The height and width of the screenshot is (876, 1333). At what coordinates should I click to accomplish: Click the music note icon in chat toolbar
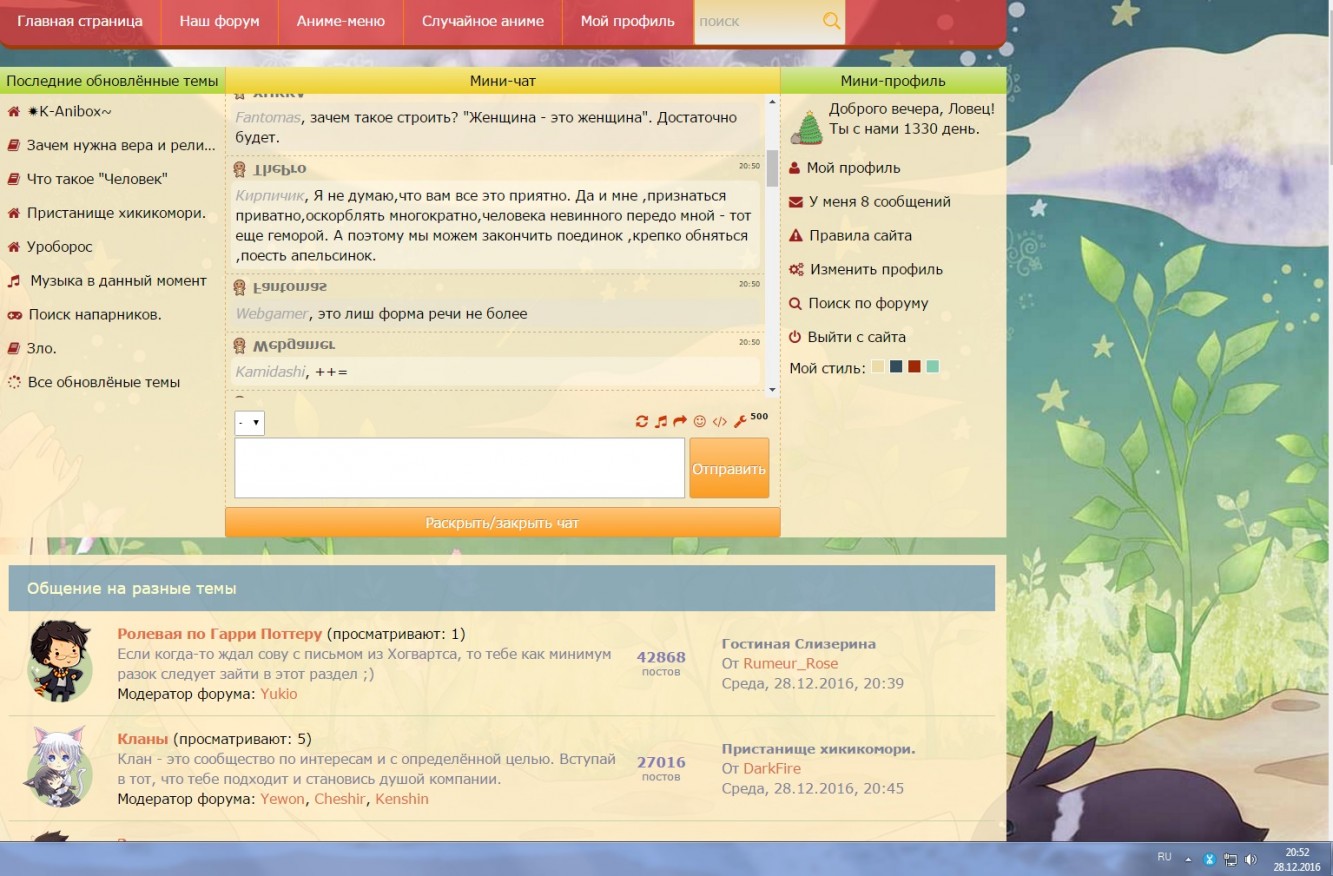661,422
